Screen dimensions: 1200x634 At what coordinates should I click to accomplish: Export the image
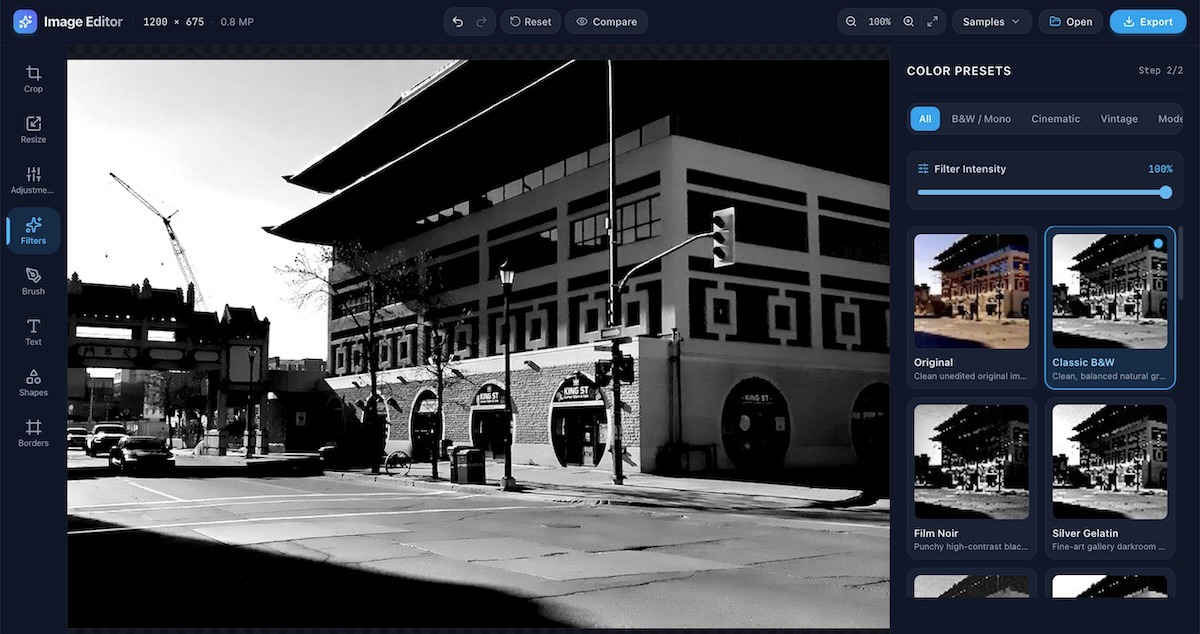(x=1147, y=22)
